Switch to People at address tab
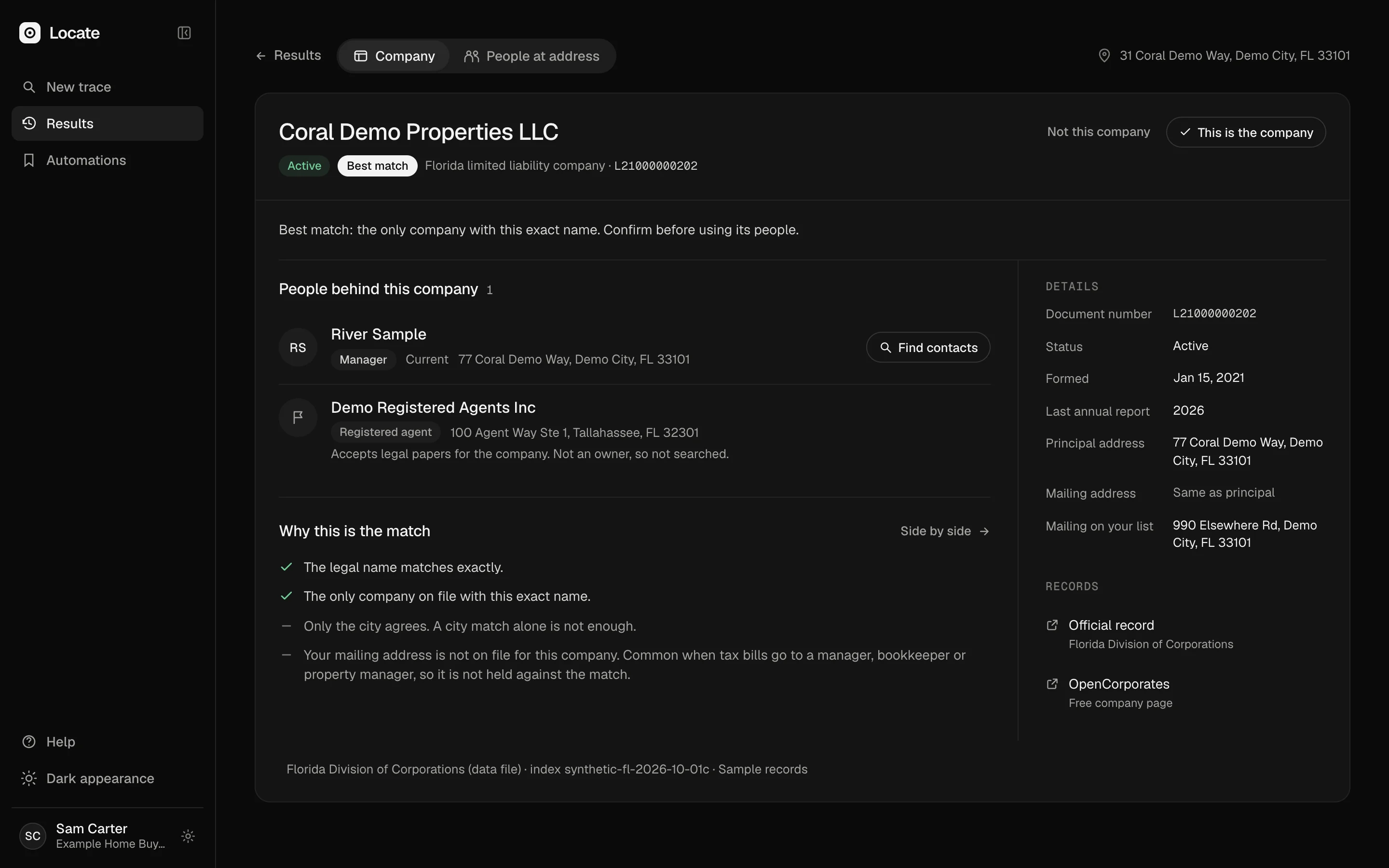 click(x=531, y=55)
